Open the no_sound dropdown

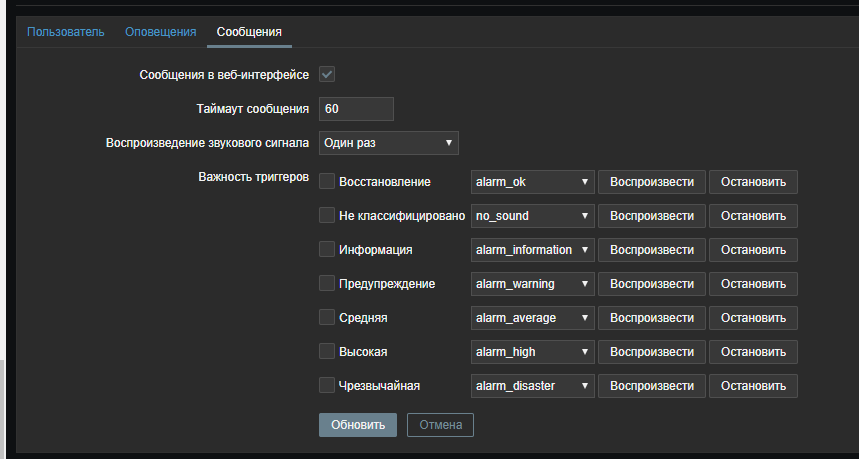pos(532,216)
